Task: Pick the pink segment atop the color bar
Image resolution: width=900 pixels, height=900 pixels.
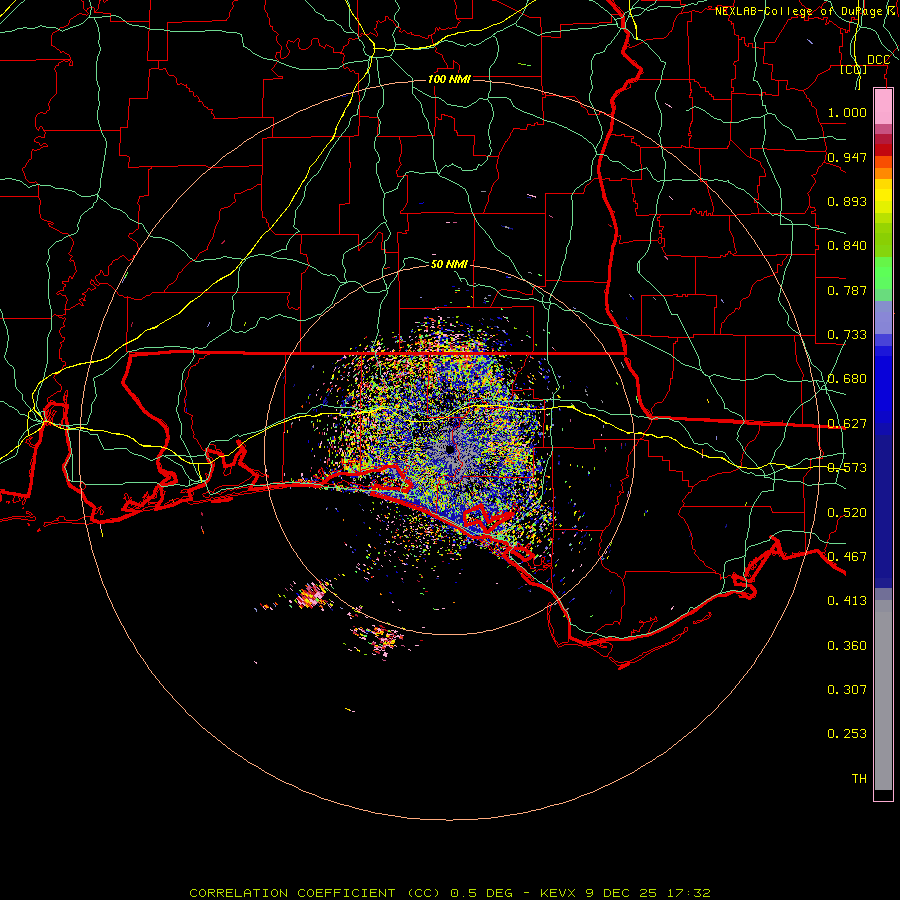Action: [x=883, y=107]
